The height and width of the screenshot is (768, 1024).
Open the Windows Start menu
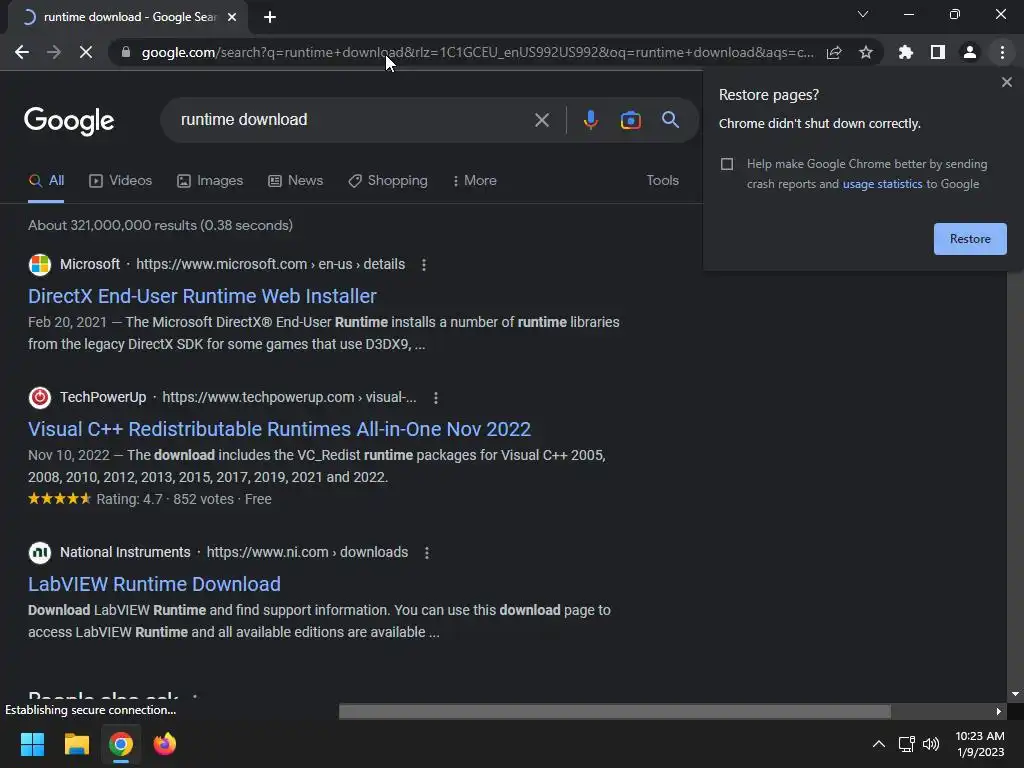[32, 744]
